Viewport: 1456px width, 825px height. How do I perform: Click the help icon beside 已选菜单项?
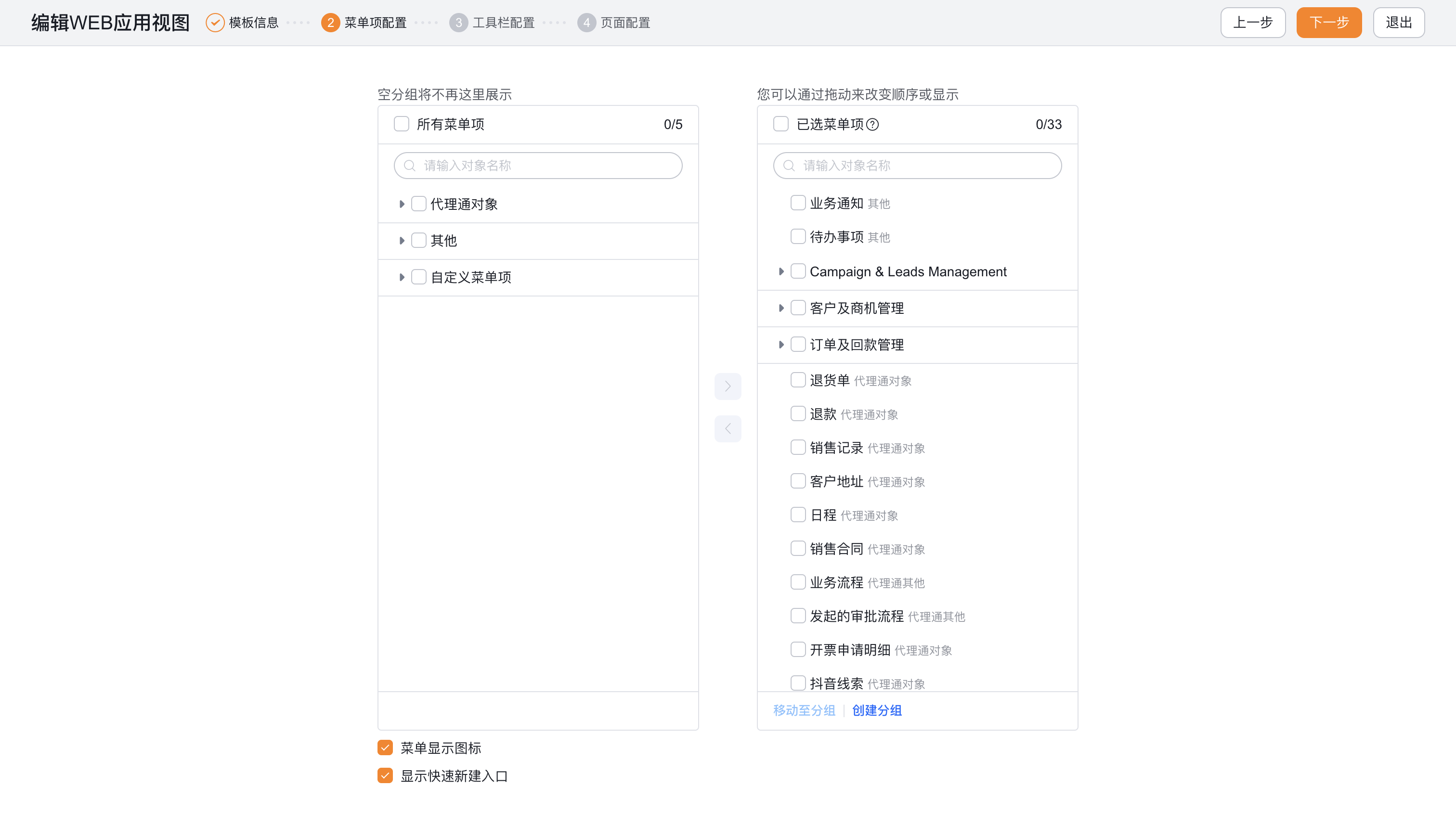[x=873, y=125]
